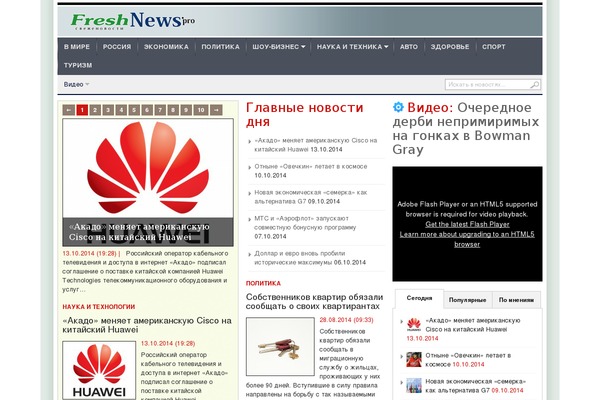Go to slide 8 in pagination

(x=173, y=110)
